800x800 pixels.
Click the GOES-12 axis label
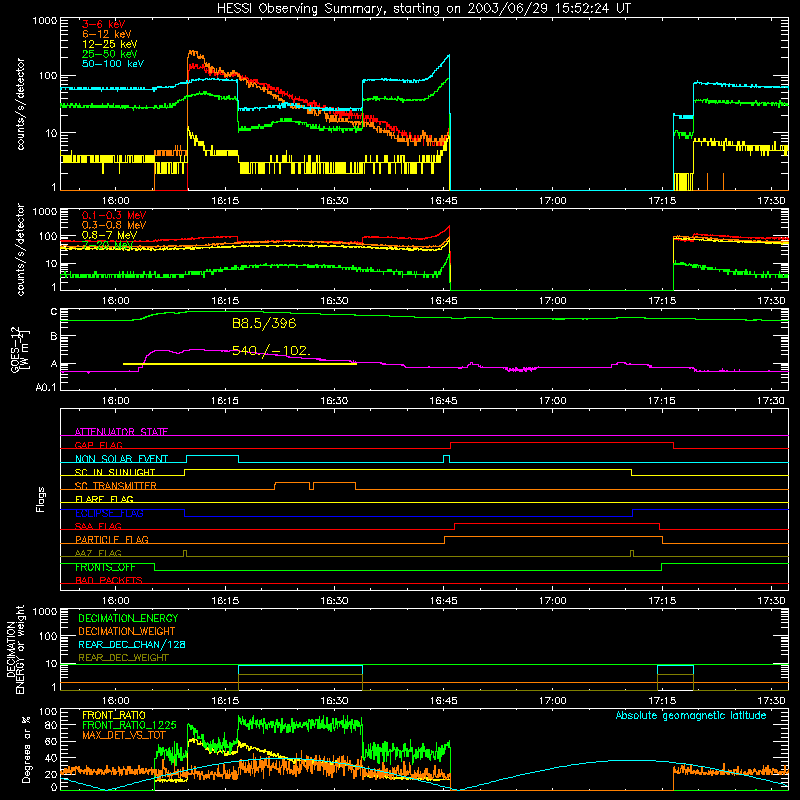pyautogui.click(x=19, y=349)
